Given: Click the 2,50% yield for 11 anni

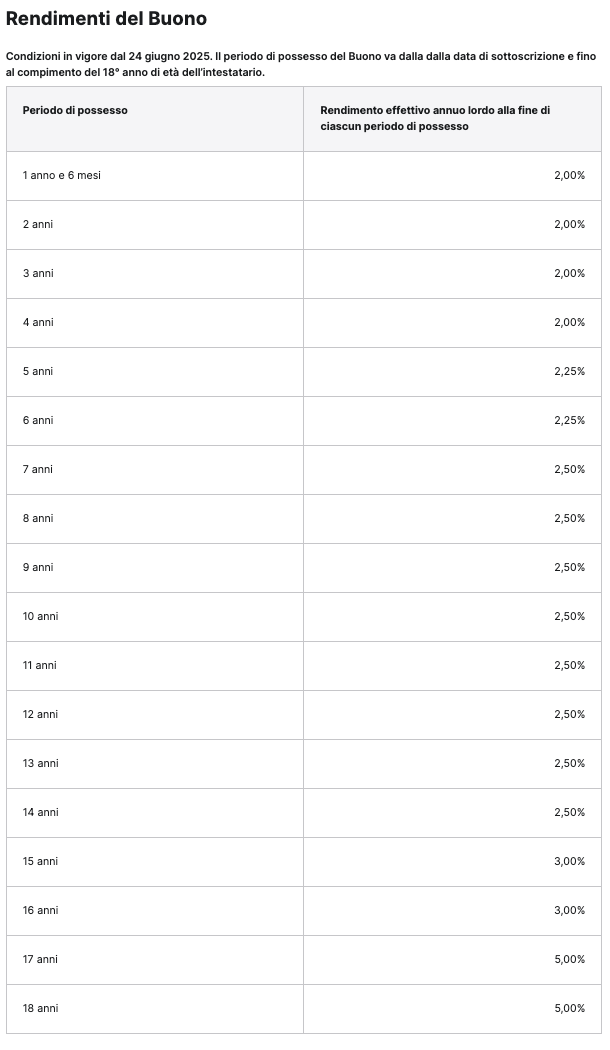Looking at the screenshot, I should [x=569, y=665].
